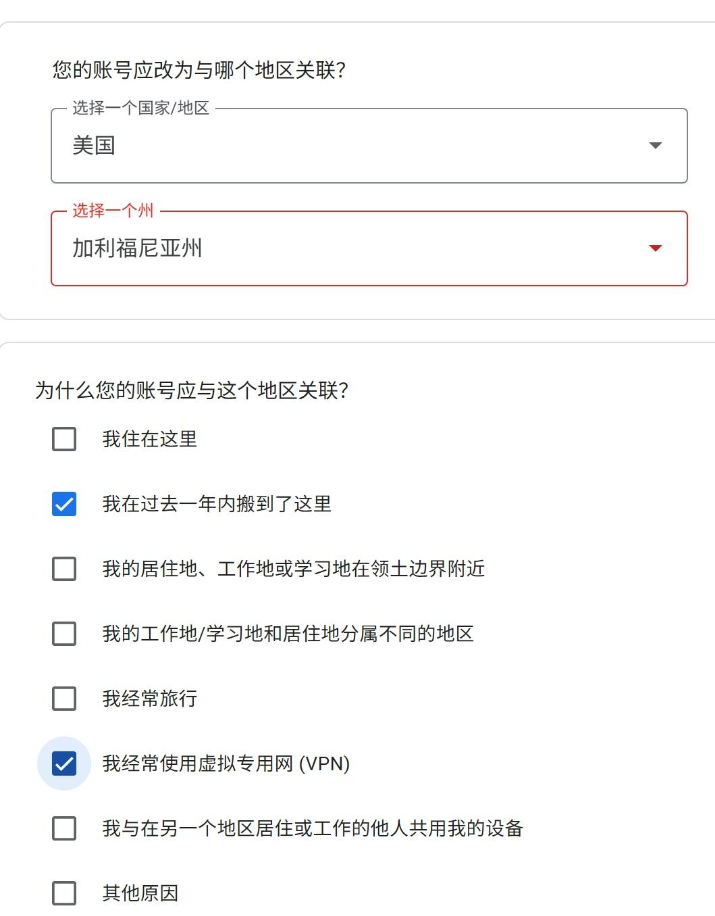Screen dimensions: 715x916
Task: Click the 我经常使用虚拟专用网 (VPN) label
Action: [x=226, y=764]
